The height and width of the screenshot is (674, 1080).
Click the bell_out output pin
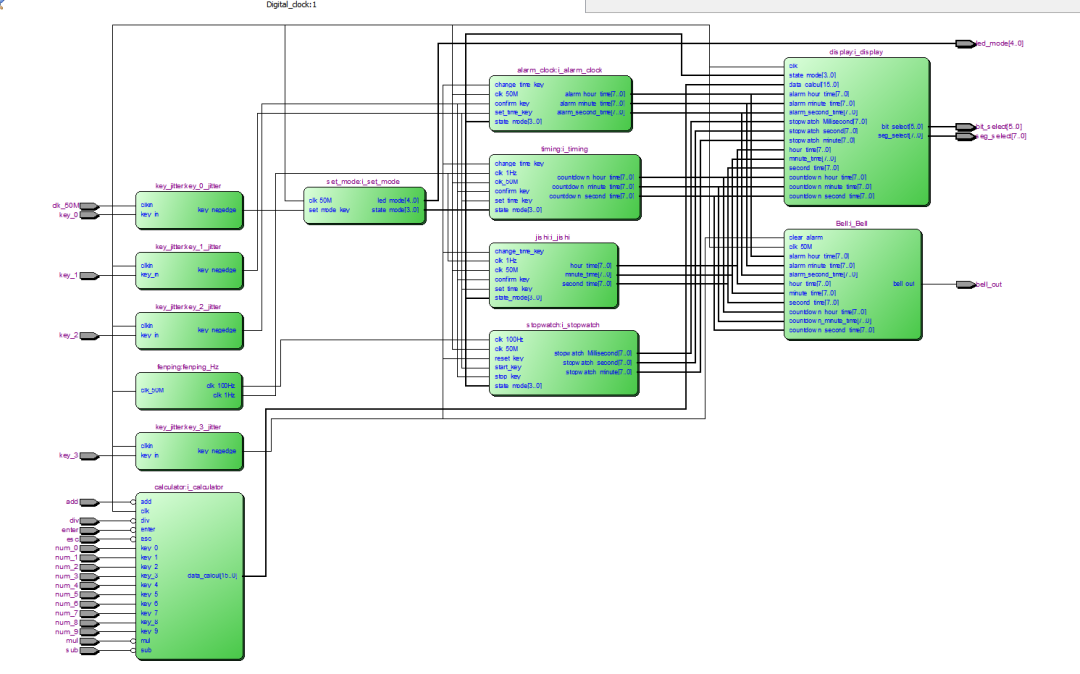coord(964,285)
